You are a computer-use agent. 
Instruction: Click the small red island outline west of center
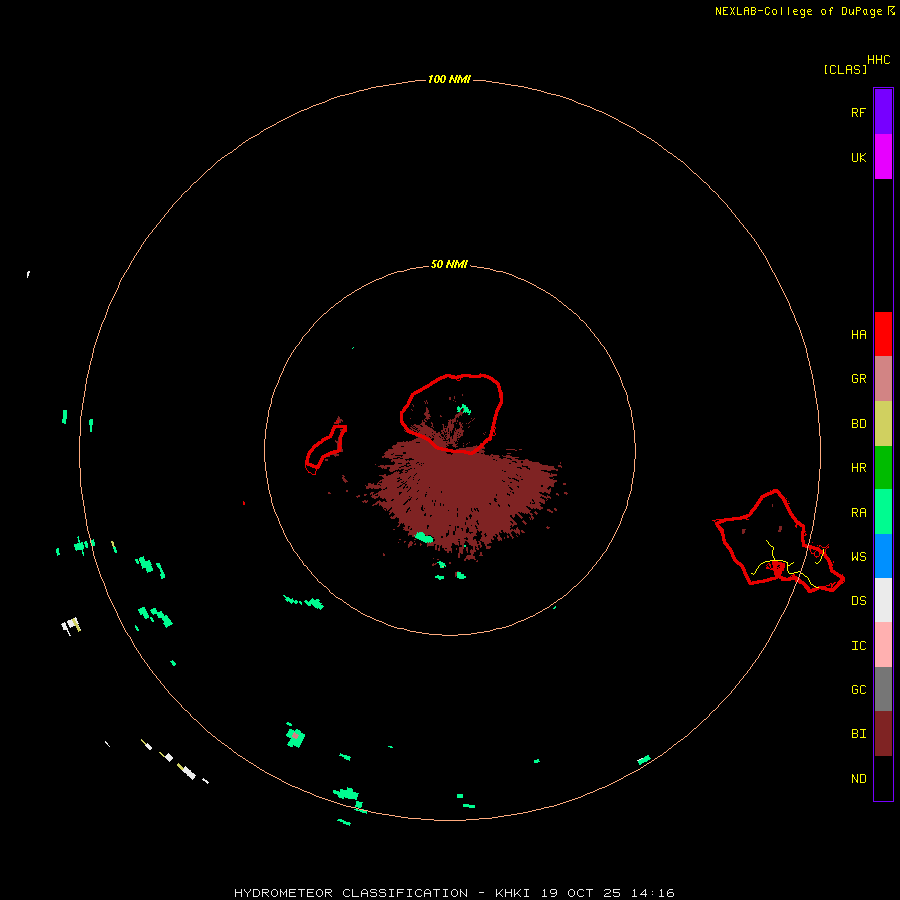[x=325, y=449]
